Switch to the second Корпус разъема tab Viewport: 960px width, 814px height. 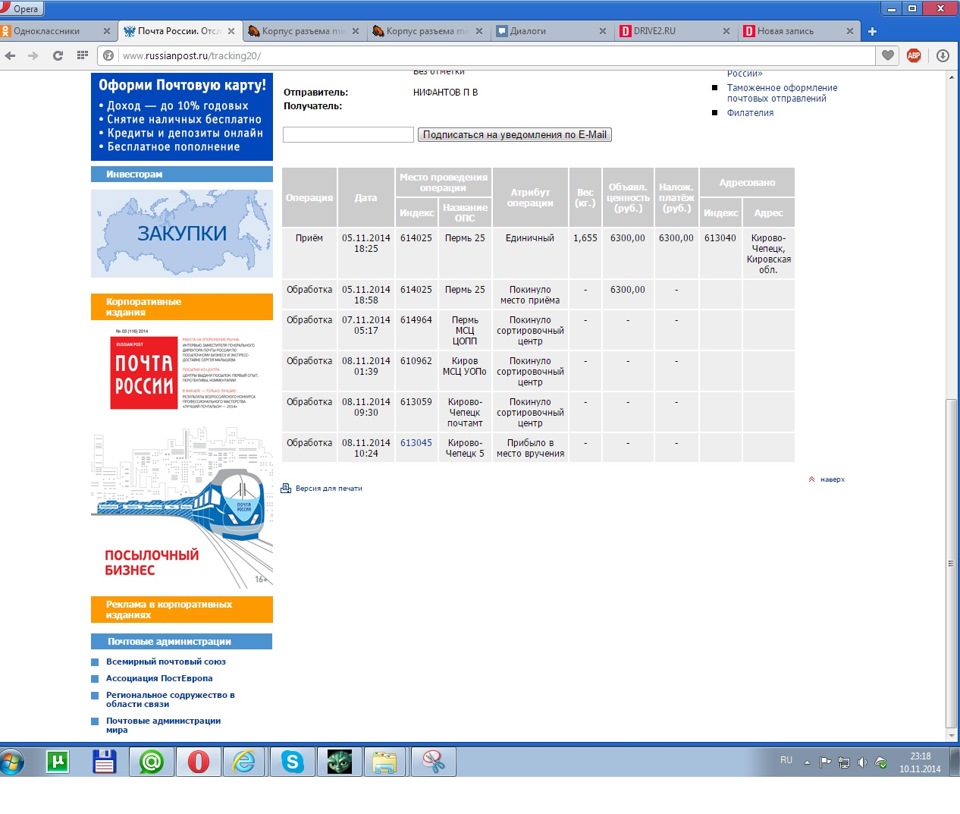pos(420,31)
